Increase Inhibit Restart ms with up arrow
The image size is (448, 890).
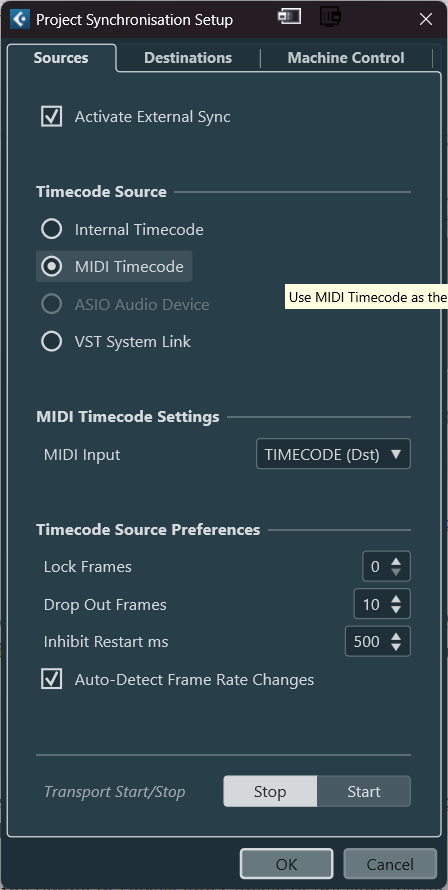pos(396,636)
